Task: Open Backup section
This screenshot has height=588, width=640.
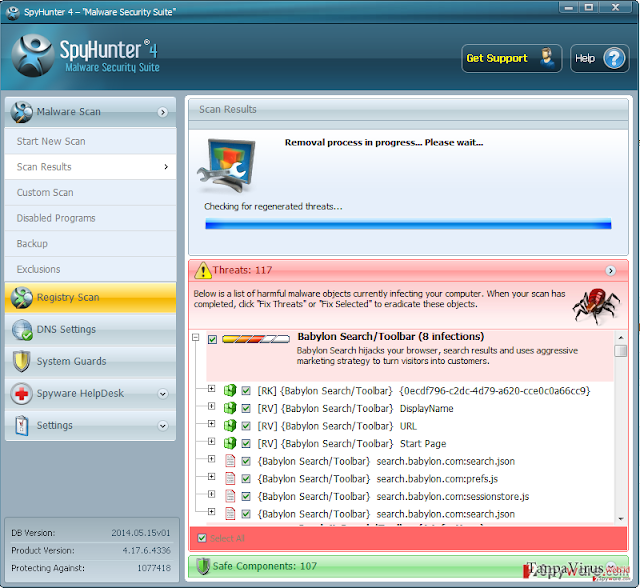Action: (90, 244)
